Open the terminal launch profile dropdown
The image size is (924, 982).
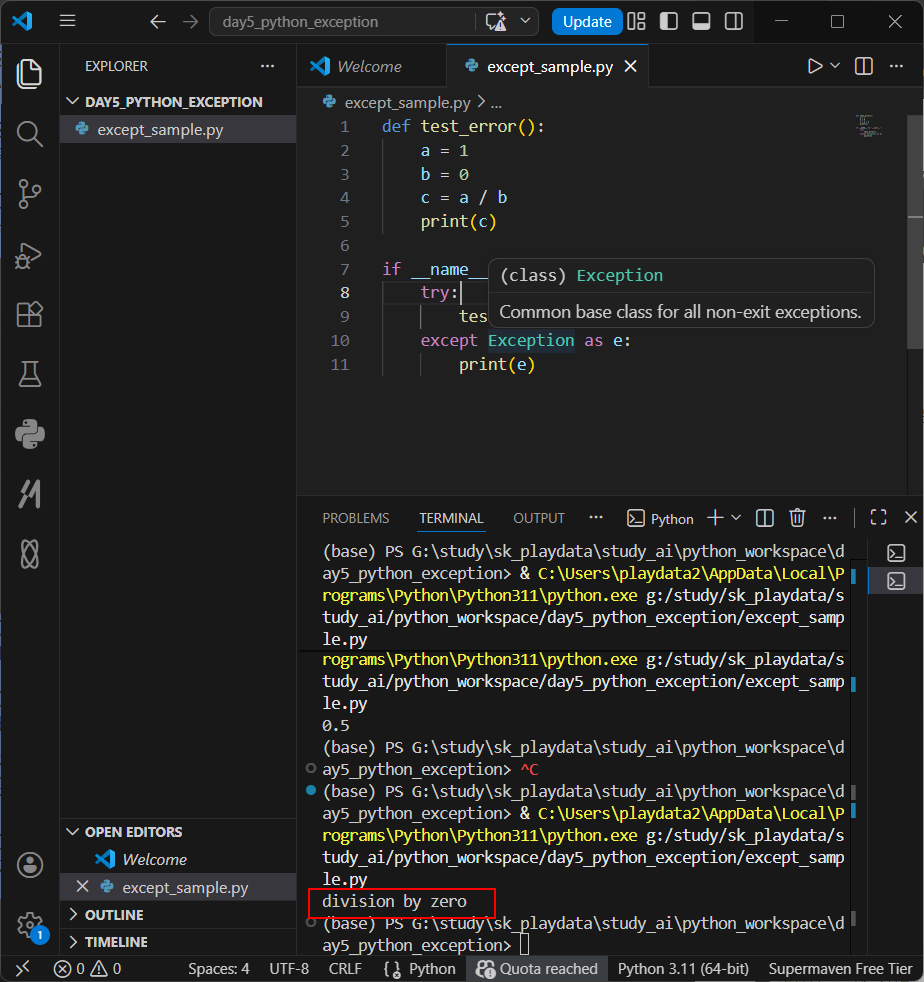[x=736, y=518]
